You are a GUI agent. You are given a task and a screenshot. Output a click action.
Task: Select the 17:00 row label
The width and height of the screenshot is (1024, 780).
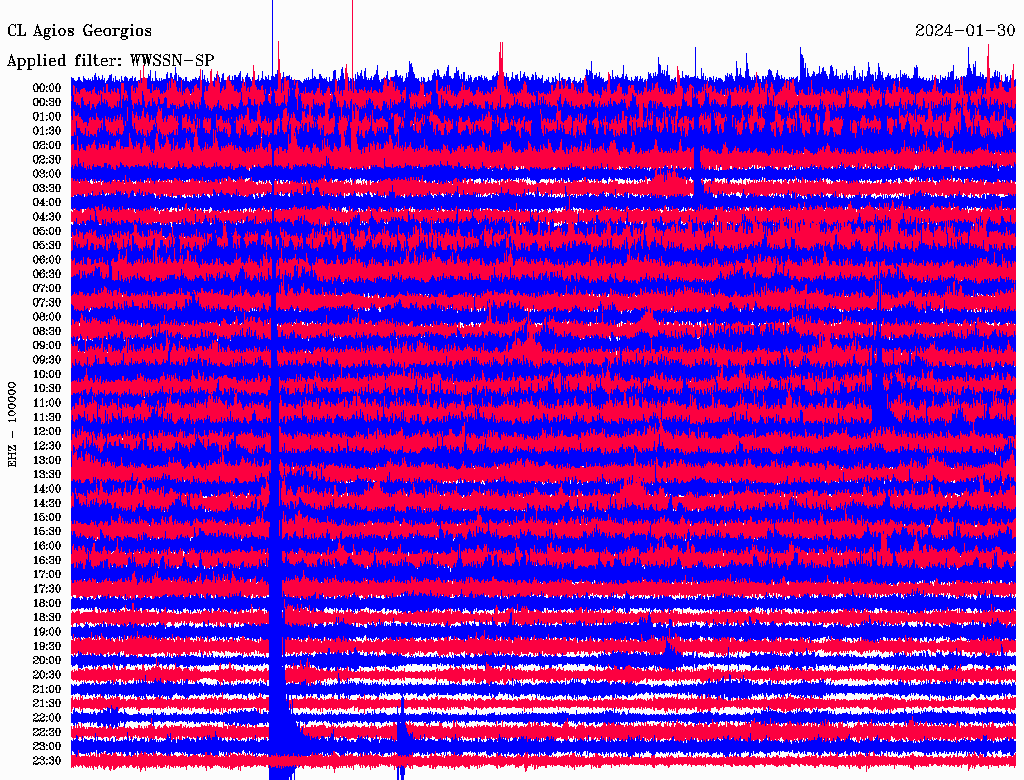pyautogui.click(x=47, y=575)
